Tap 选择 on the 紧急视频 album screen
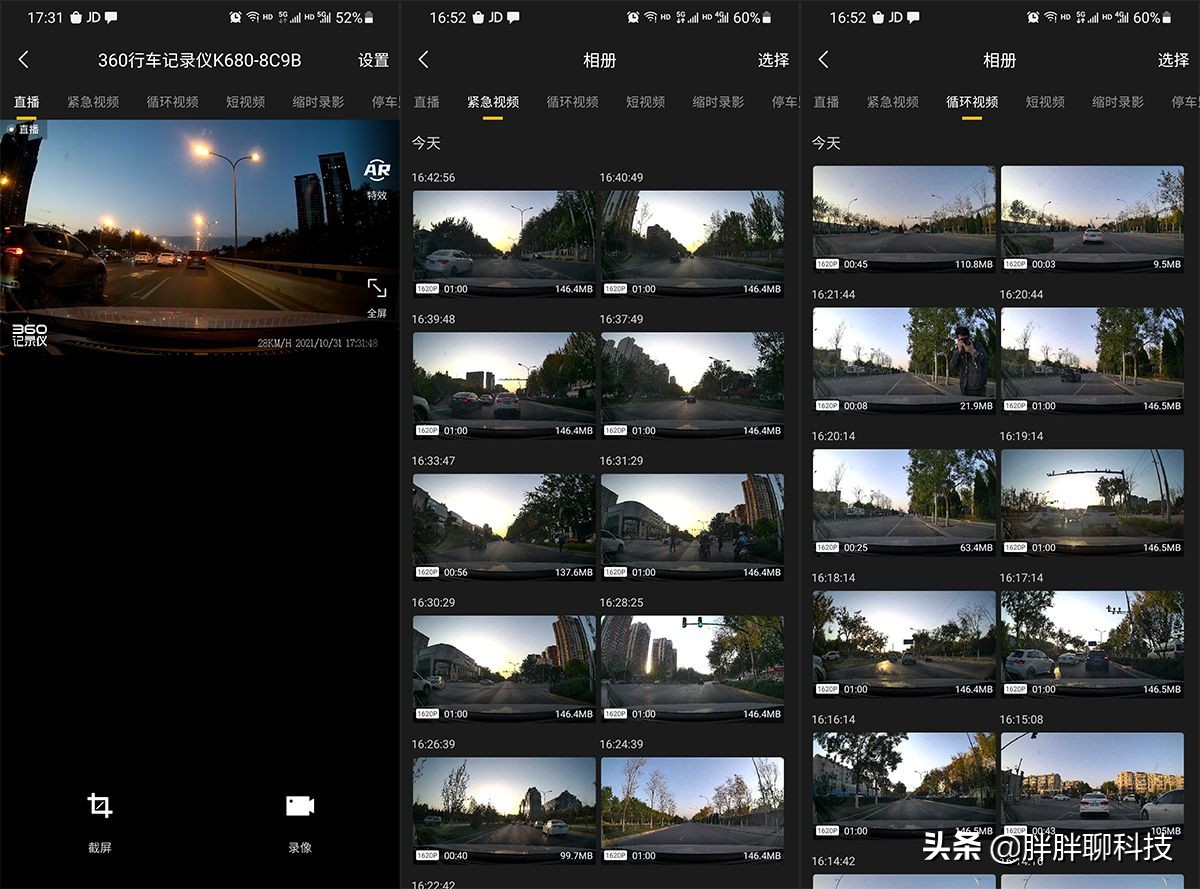The width and height of the screenshot is (1200, 889). pos(773,60)
